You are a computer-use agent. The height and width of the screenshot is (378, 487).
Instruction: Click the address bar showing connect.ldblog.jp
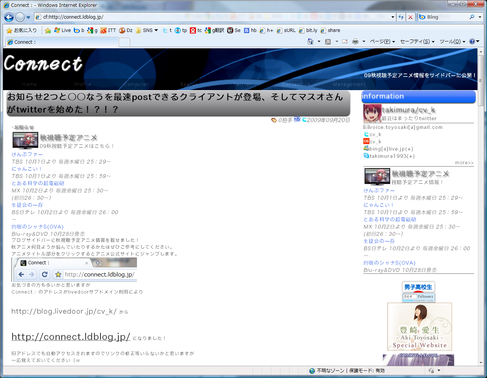(x=213, y=17)
